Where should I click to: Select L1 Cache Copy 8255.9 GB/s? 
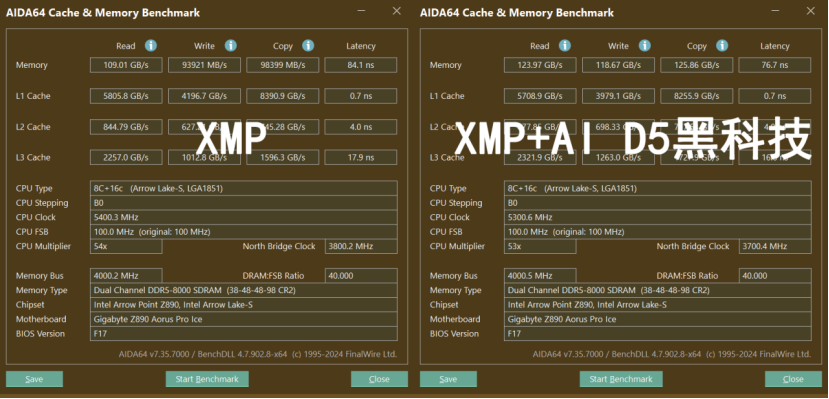point(696,96)
